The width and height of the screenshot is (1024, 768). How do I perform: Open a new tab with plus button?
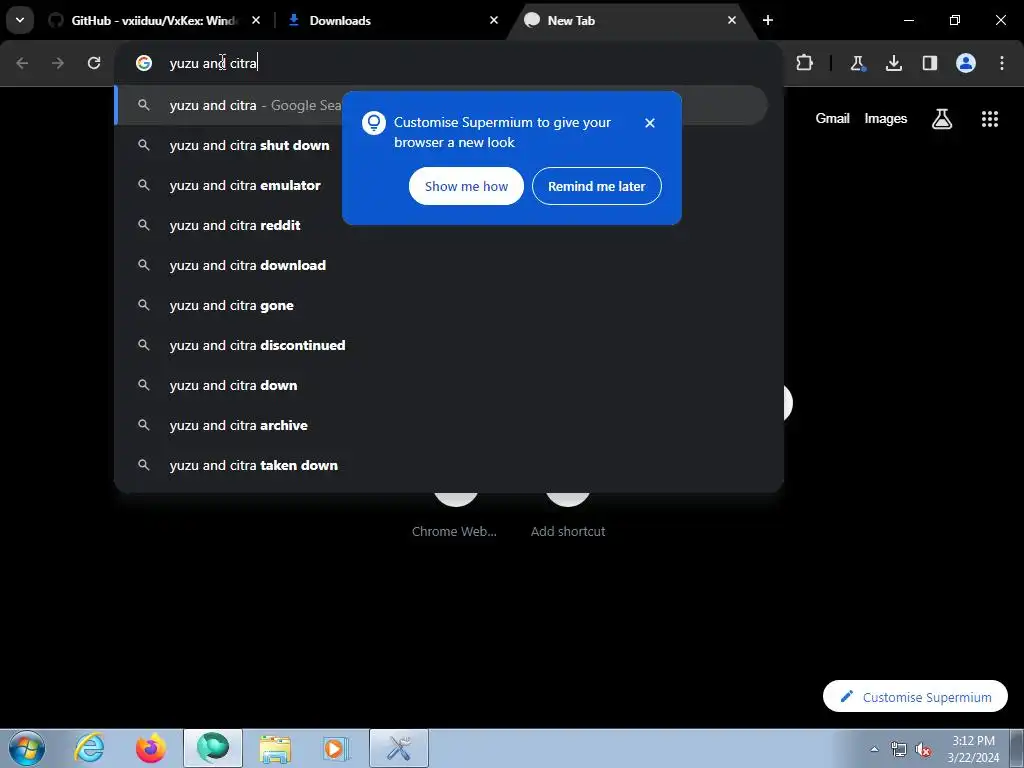tap(768, 21)
